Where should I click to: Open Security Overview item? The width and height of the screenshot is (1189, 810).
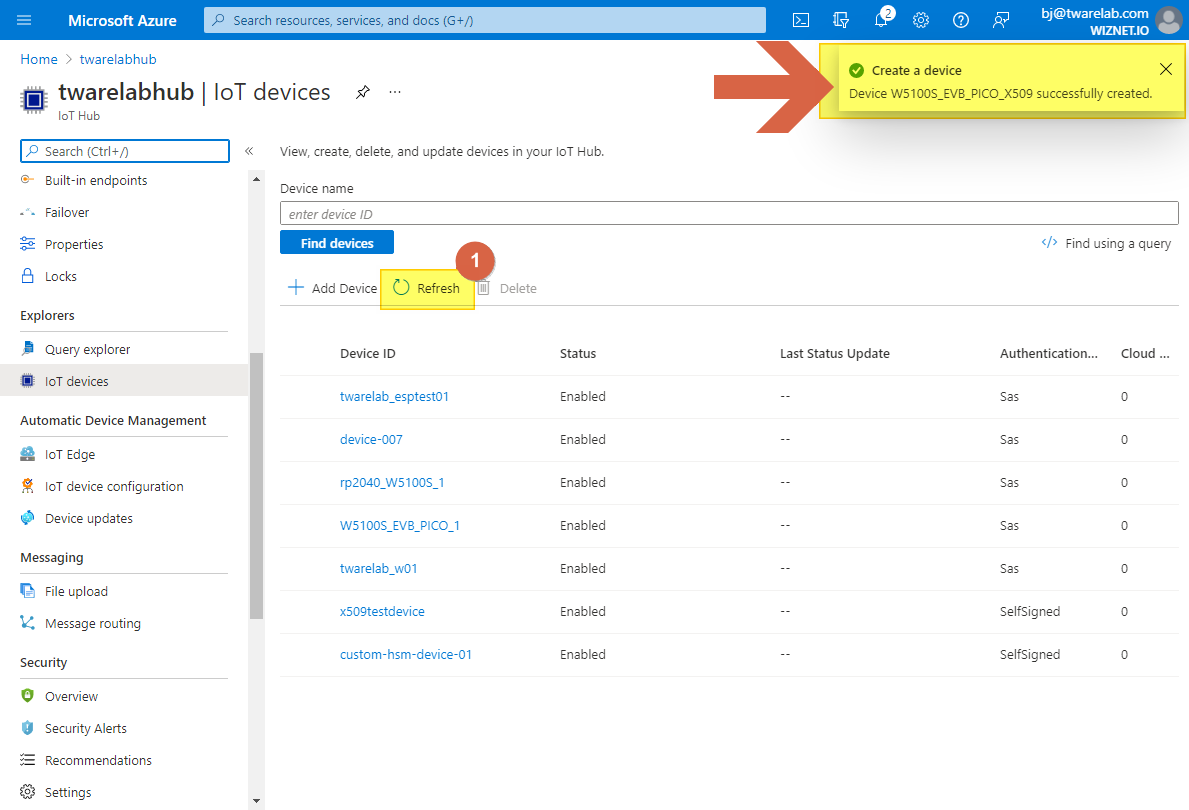pos(71,695)
